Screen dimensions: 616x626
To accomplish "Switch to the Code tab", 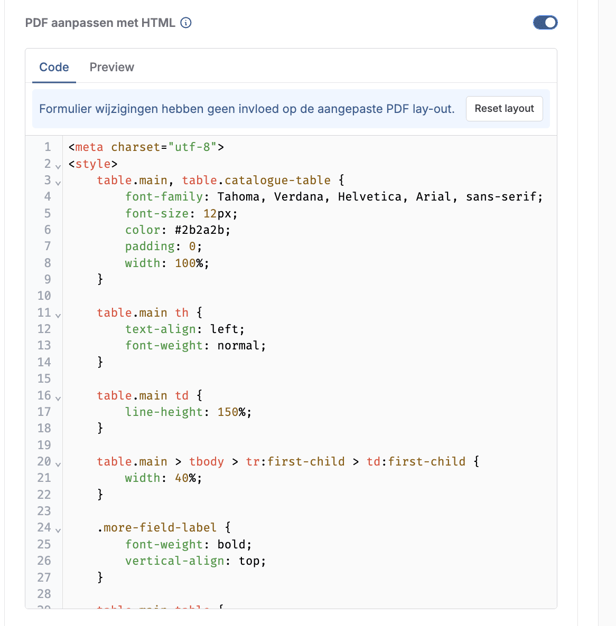I will click(54, 67).
